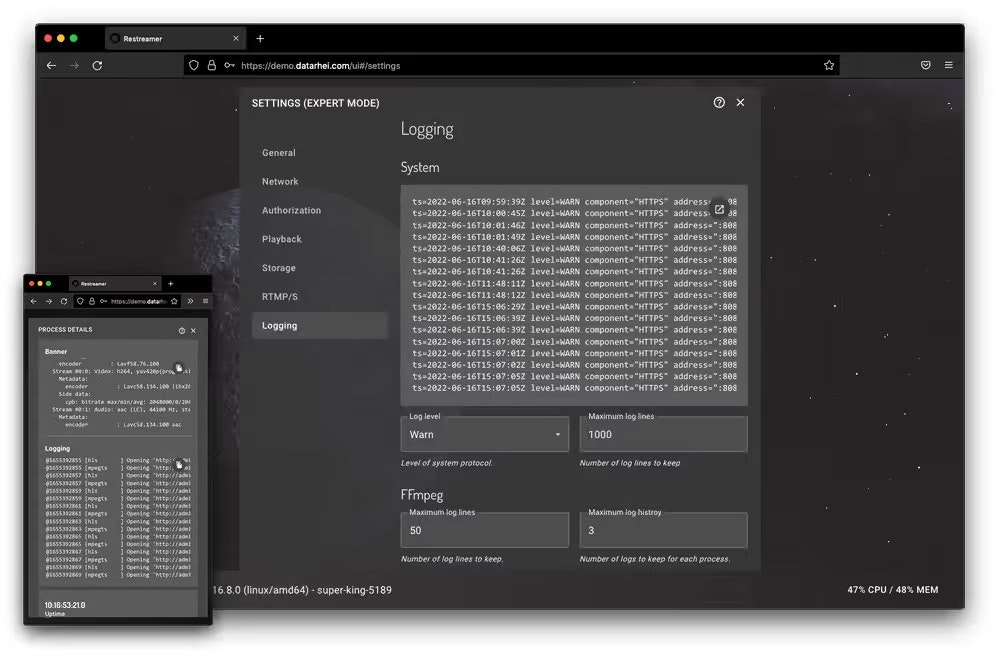Open system log in new window icon
Viewport: 1000px width, 656px height.
tap(719, 209)
